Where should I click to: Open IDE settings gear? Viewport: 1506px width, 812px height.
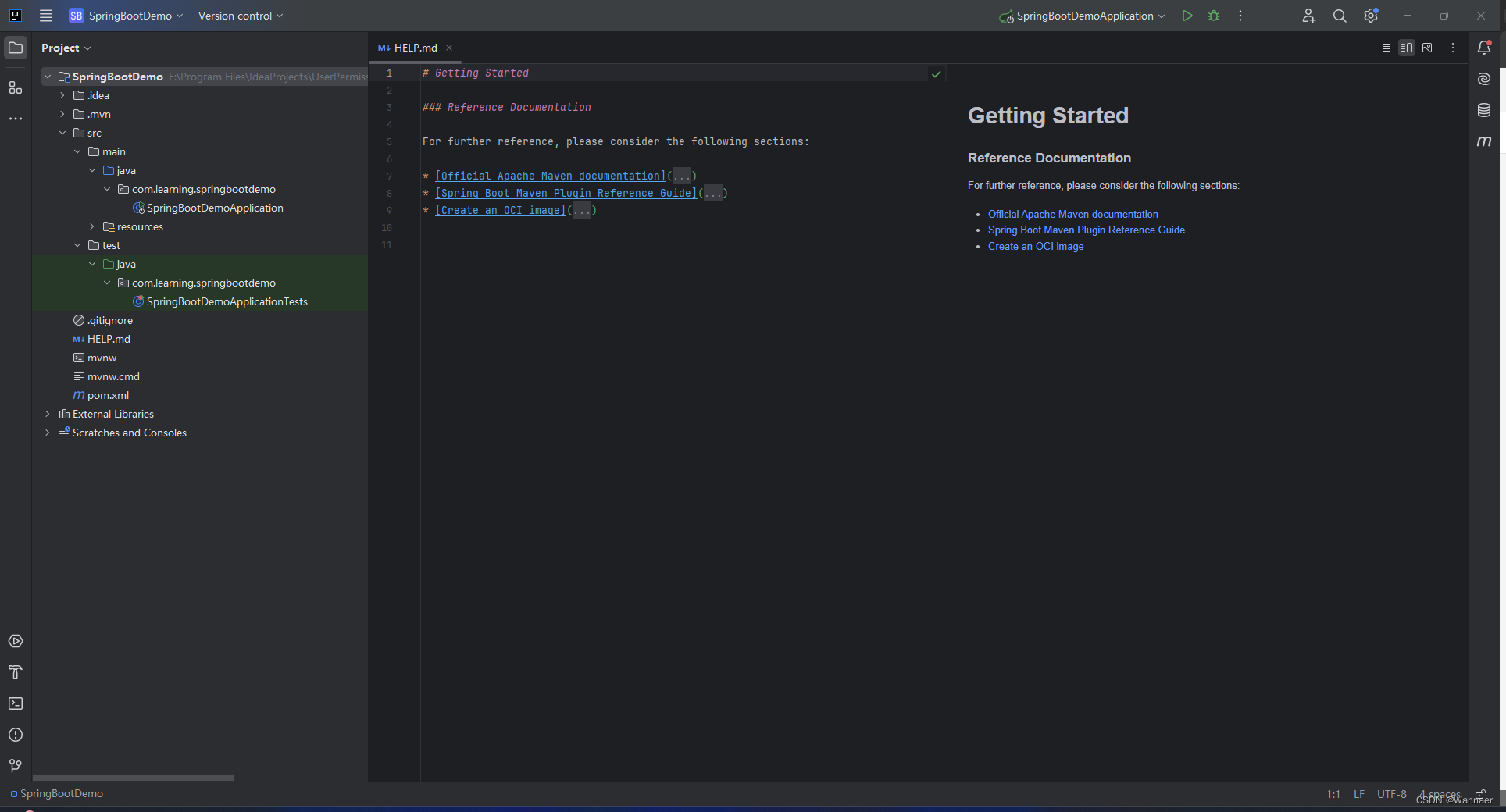pos(1371,16)
